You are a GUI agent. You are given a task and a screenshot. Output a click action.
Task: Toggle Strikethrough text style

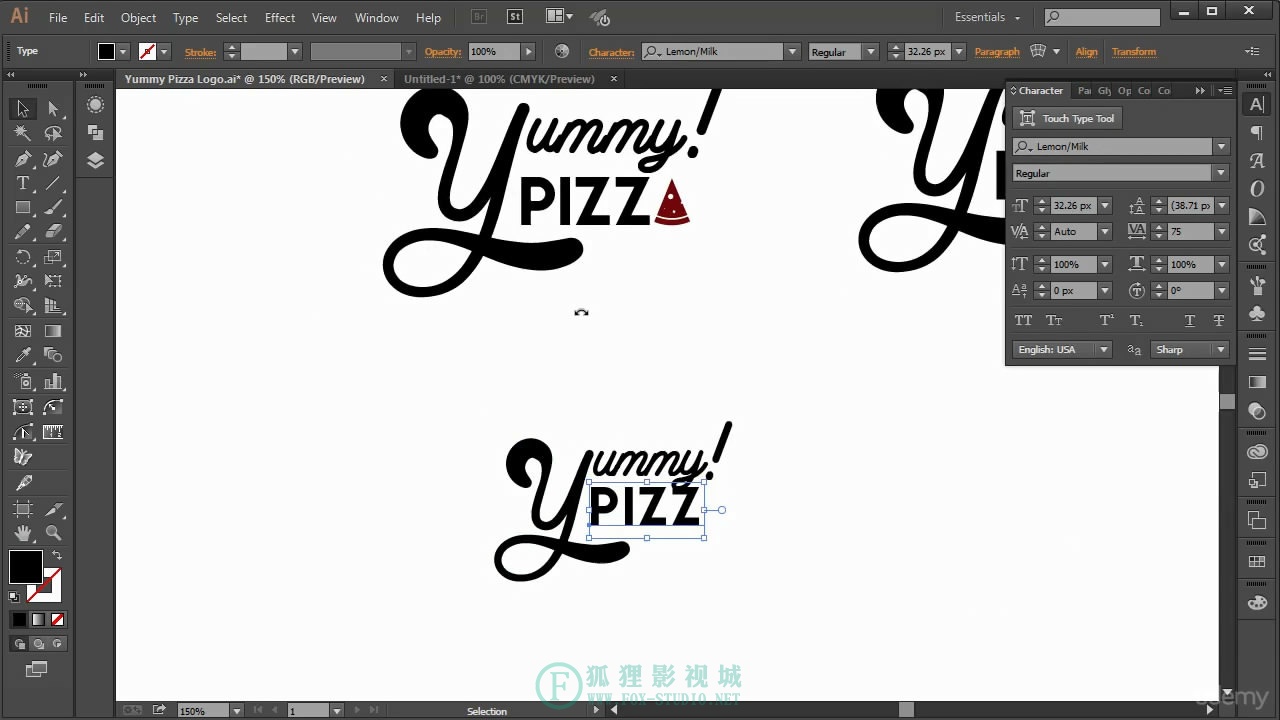(1218, 321)
